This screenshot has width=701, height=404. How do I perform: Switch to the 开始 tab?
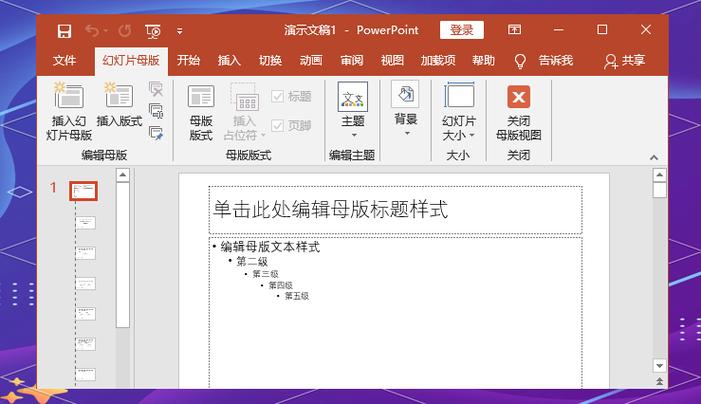coord(188,60)
